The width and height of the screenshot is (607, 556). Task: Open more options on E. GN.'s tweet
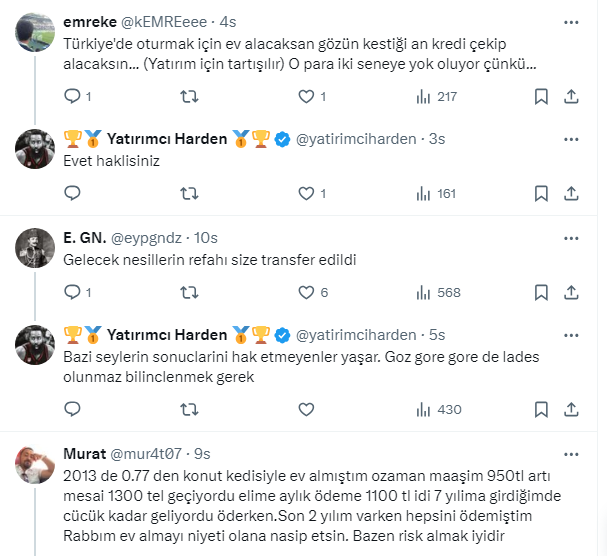pos(571,237)
